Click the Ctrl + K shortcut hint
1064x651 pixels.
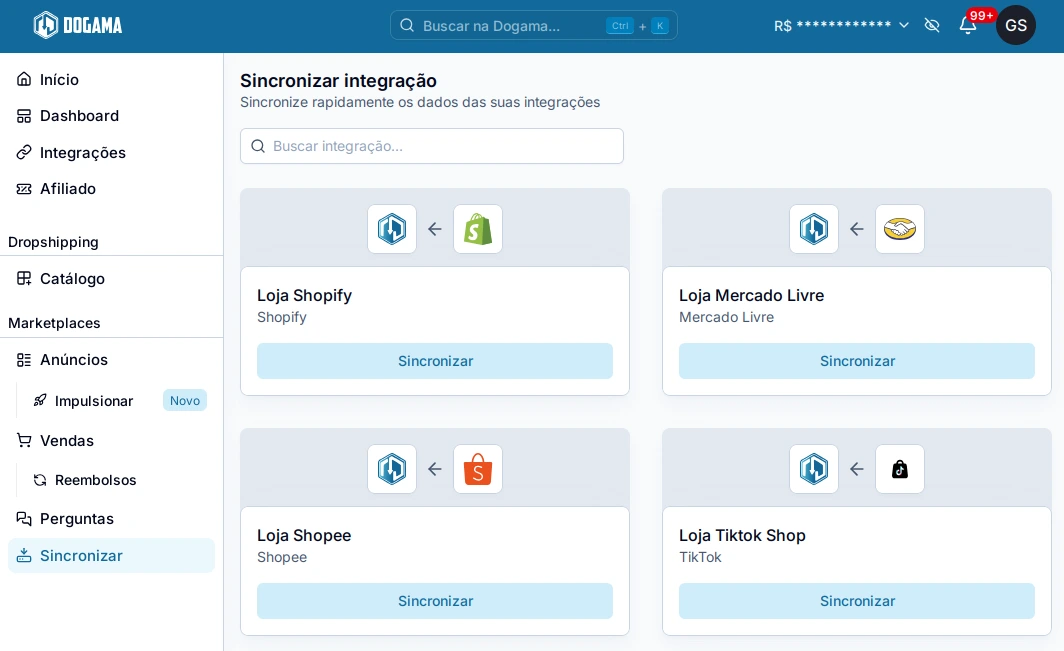click(x=637, y=26)
